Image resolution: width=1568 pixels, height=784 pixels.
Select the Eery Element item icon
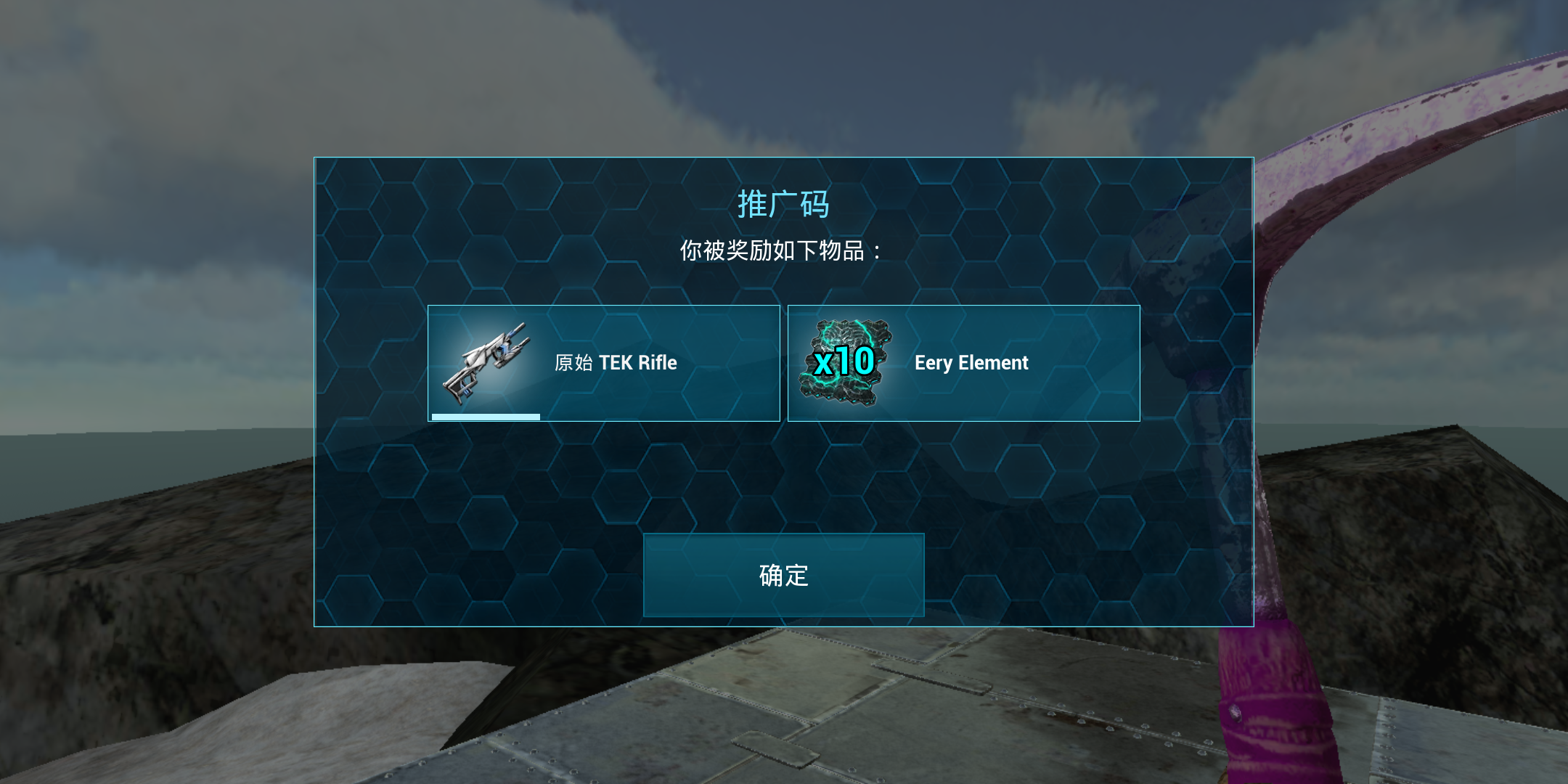pos(844,362)
